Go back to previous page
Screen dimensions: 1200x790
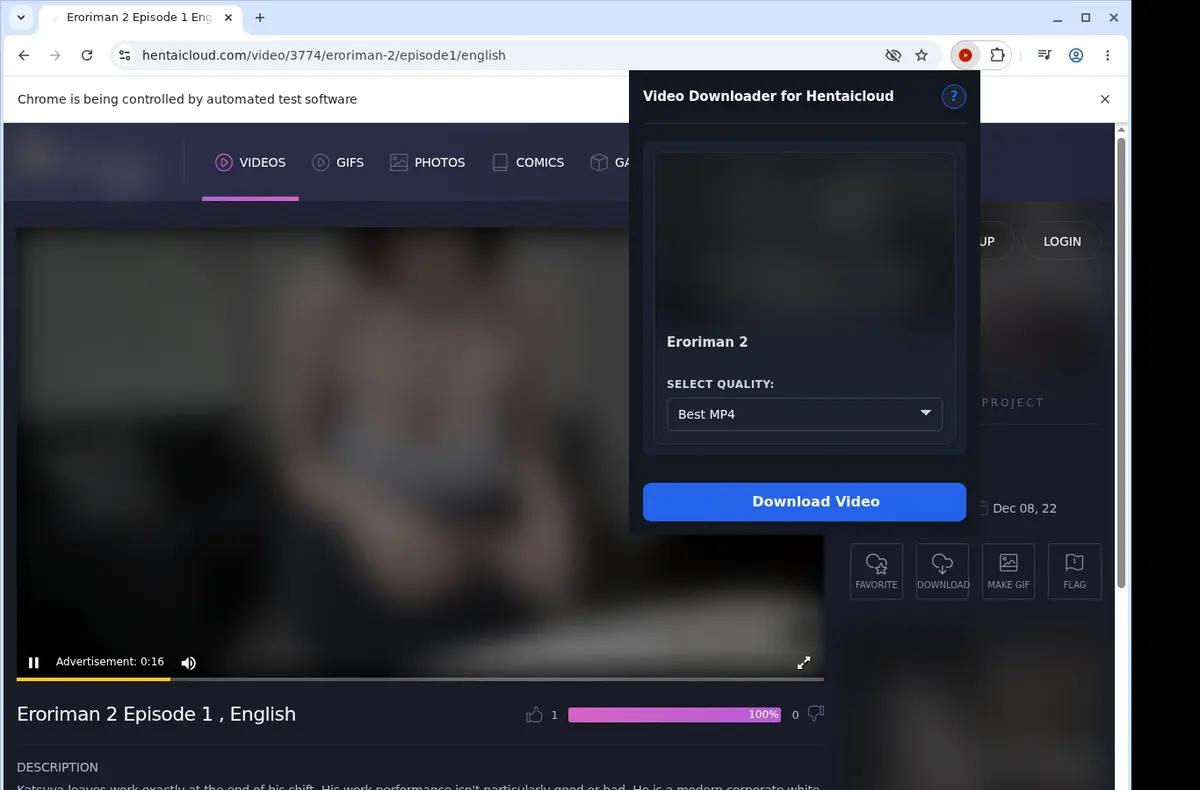click(x=24, y=55)
